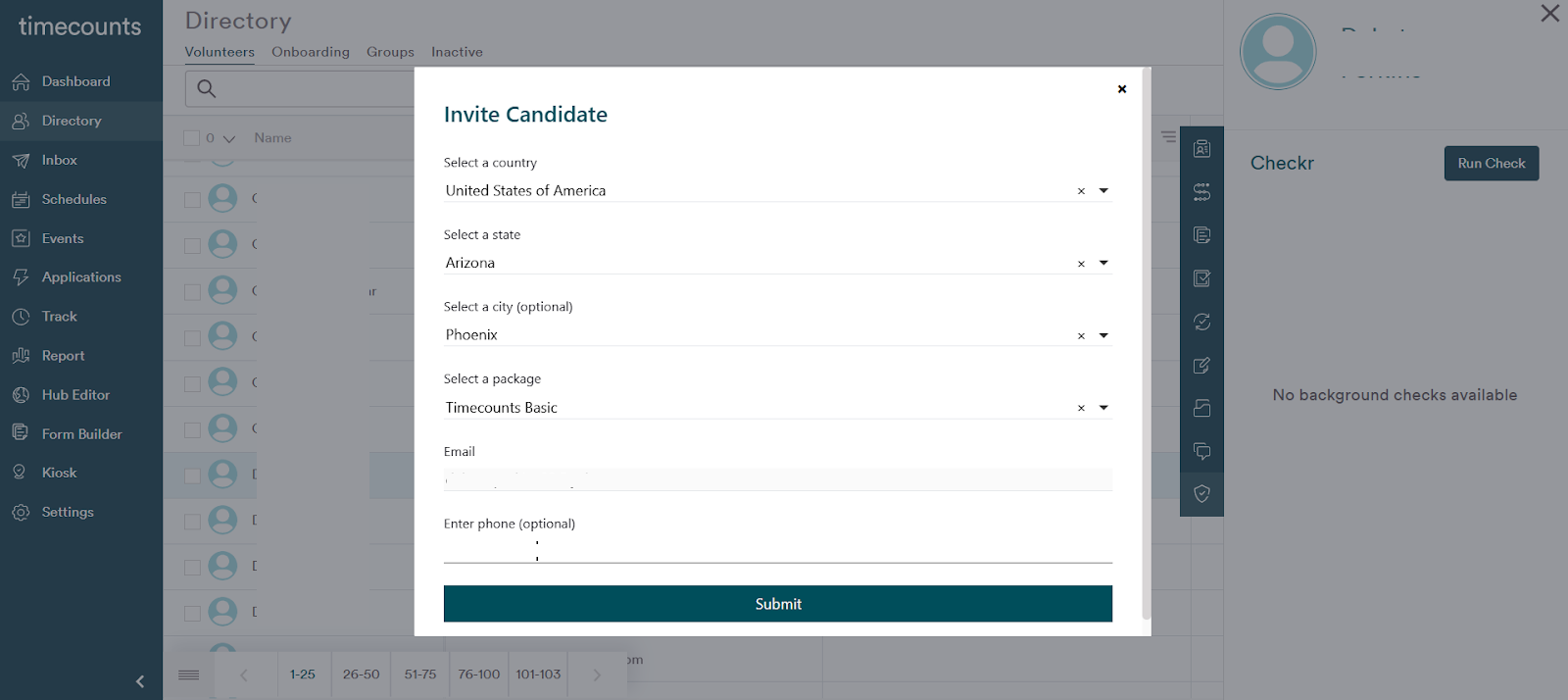This screenshot has width=1568, height=700.
Task: Click into the phone number field
Action: pyautogui.click(x=778, y=550)
